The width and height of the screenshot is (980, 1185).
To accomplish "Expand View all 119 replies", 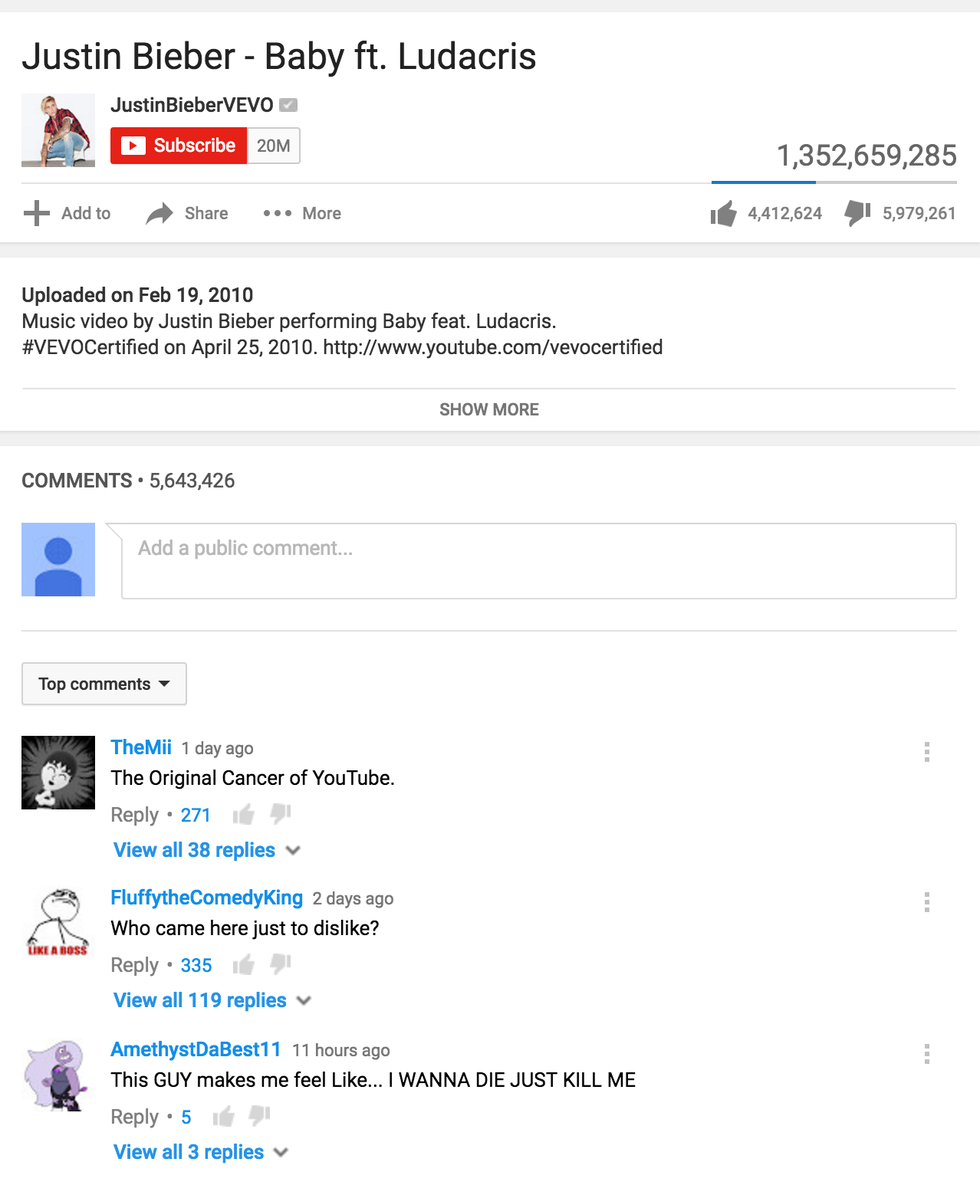I will 212,1001.
